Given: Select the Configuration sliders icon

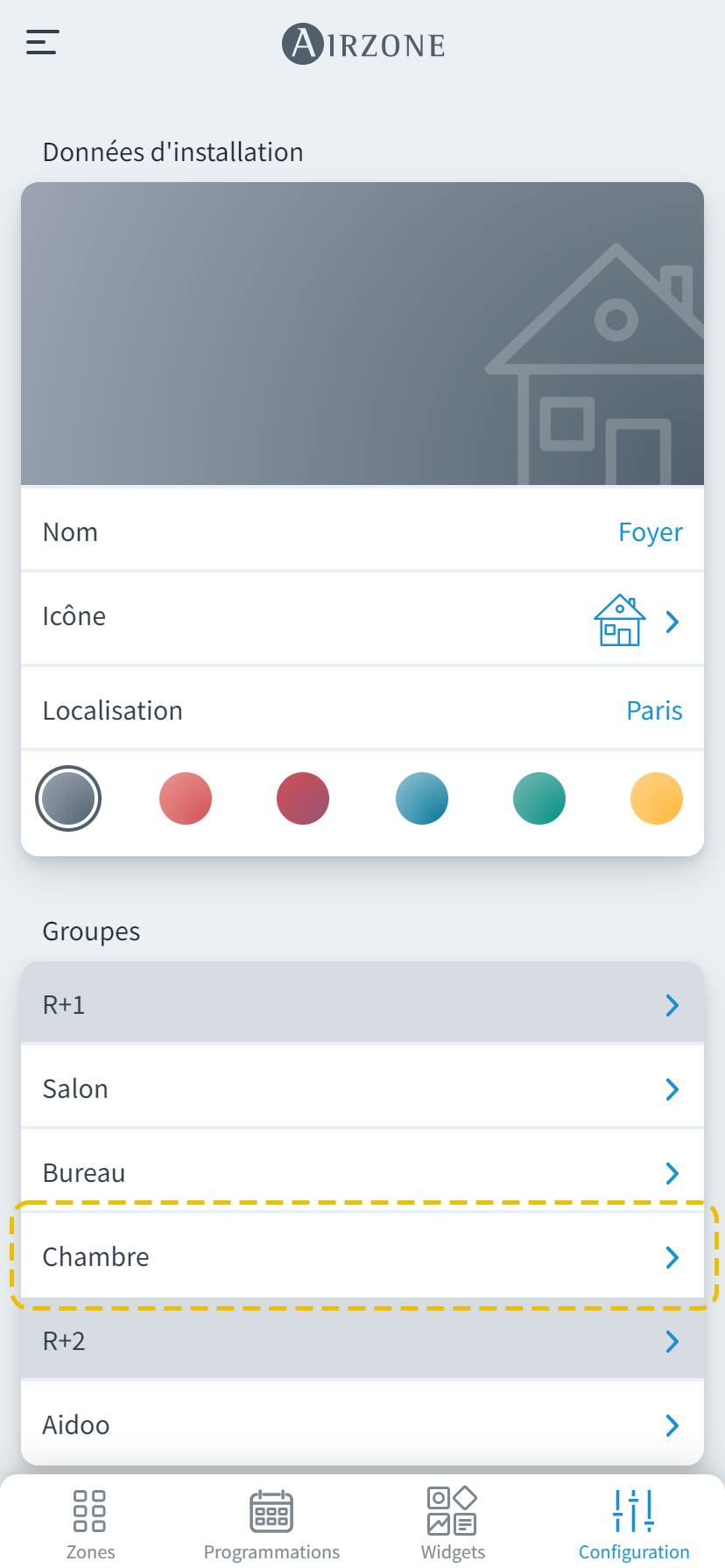Looking at the screenshot, I should point(634,1511).
